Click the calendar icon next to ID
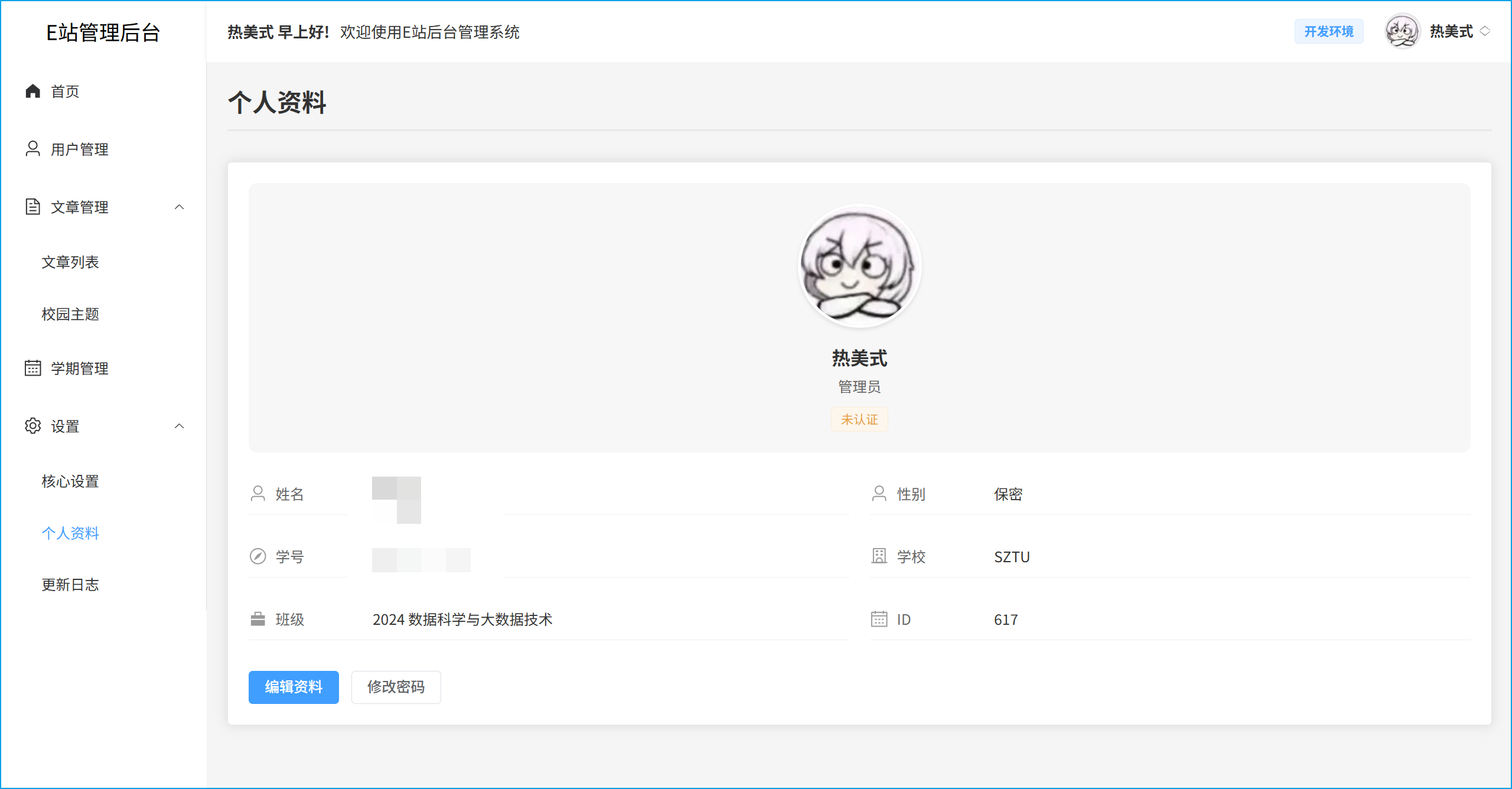Screen dimensions: 1512x789 click(879, 619)
